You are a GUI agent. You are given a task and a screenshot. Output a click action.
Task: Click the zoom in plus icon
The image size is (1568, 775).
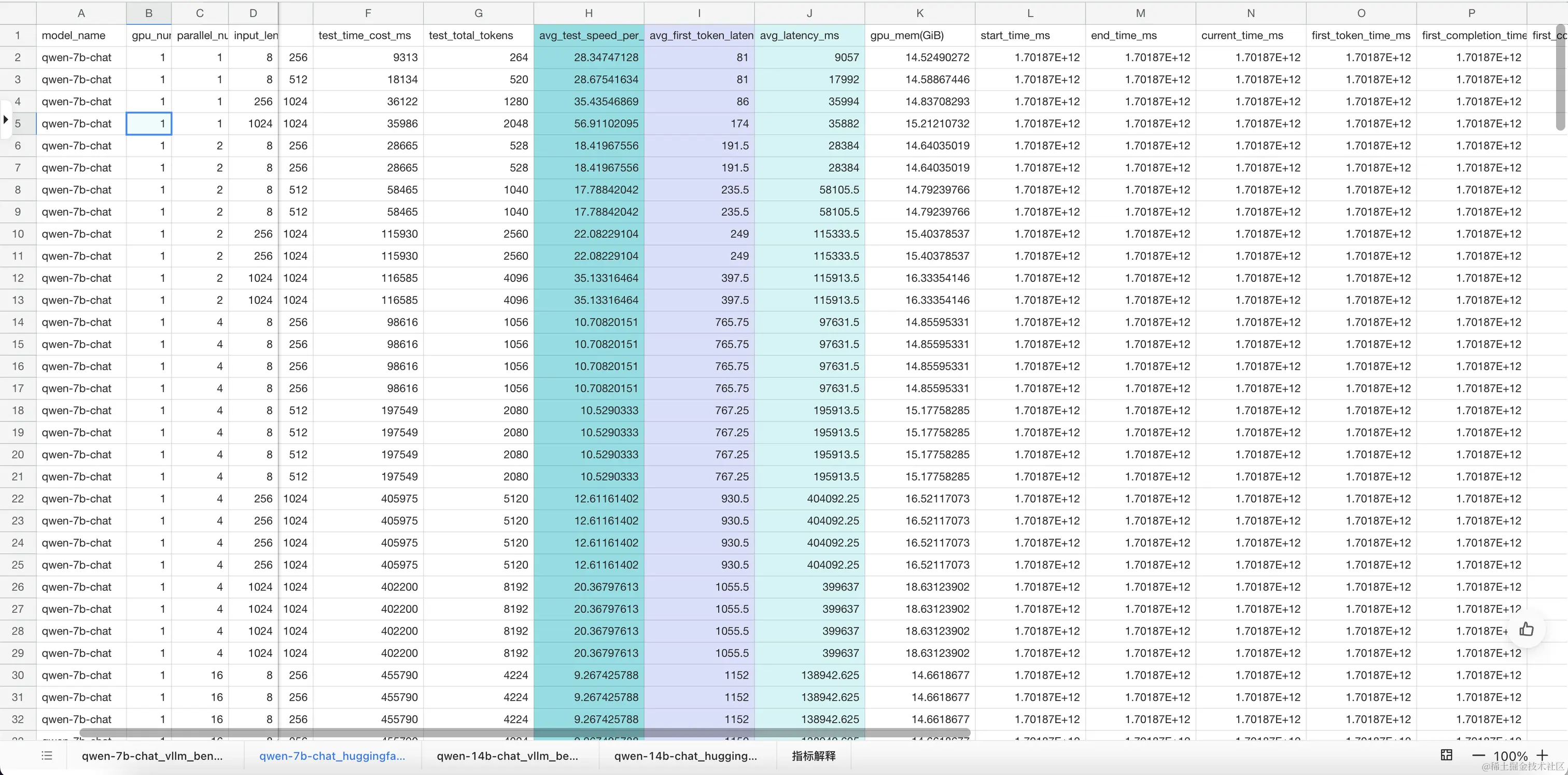(x=1542, y=755)
